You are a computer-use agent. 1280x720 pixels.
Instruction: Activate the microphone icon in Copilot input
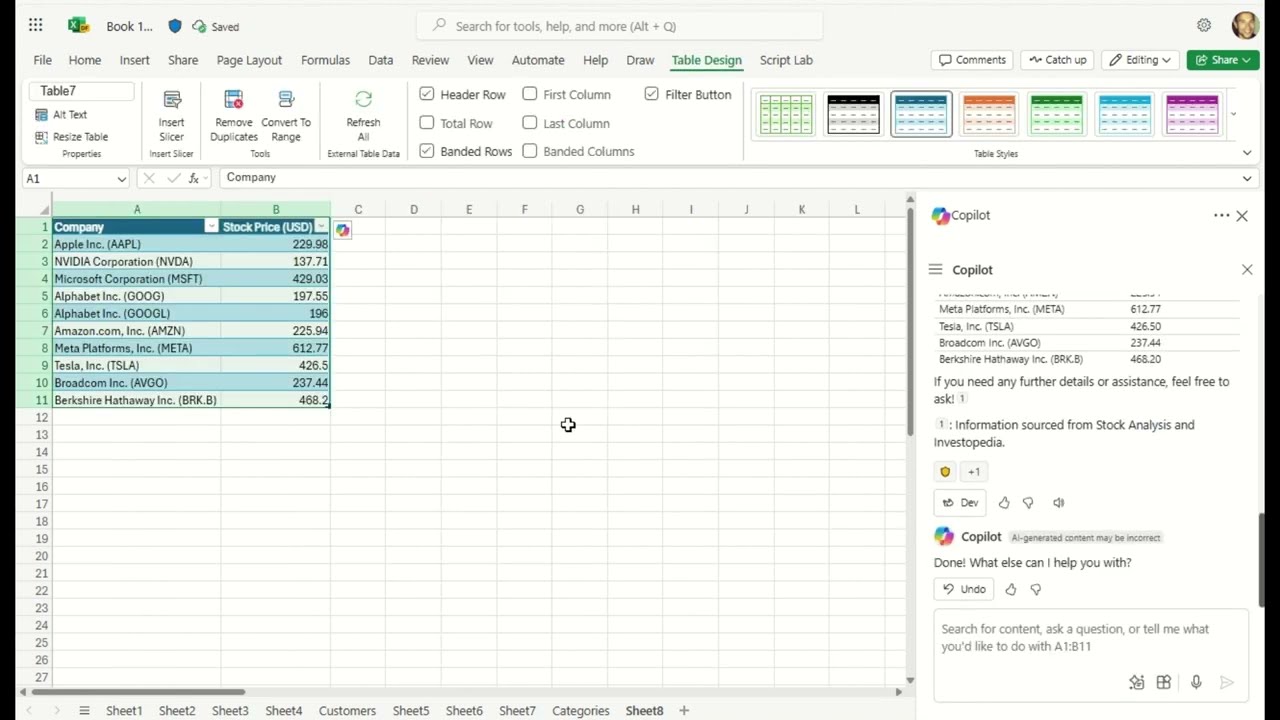(x=1196, y=682)
